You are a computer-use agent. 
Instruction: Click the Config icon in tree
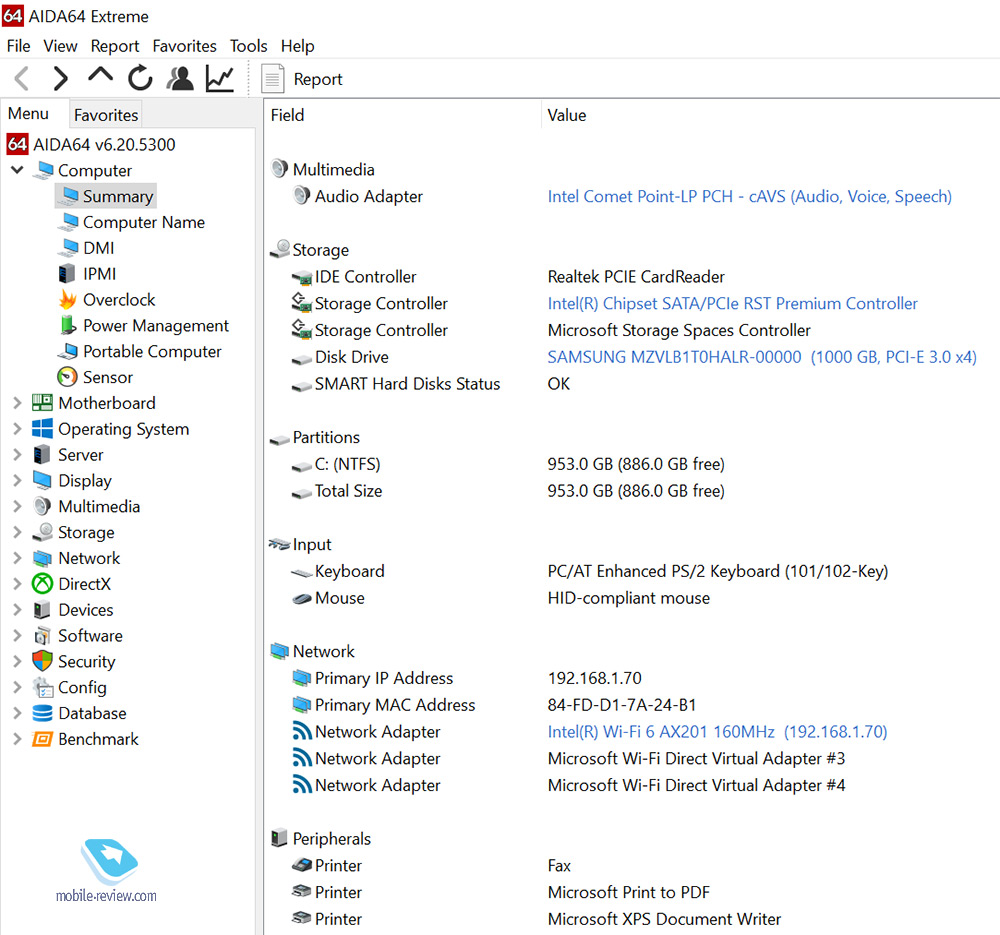tap(43, 687)
